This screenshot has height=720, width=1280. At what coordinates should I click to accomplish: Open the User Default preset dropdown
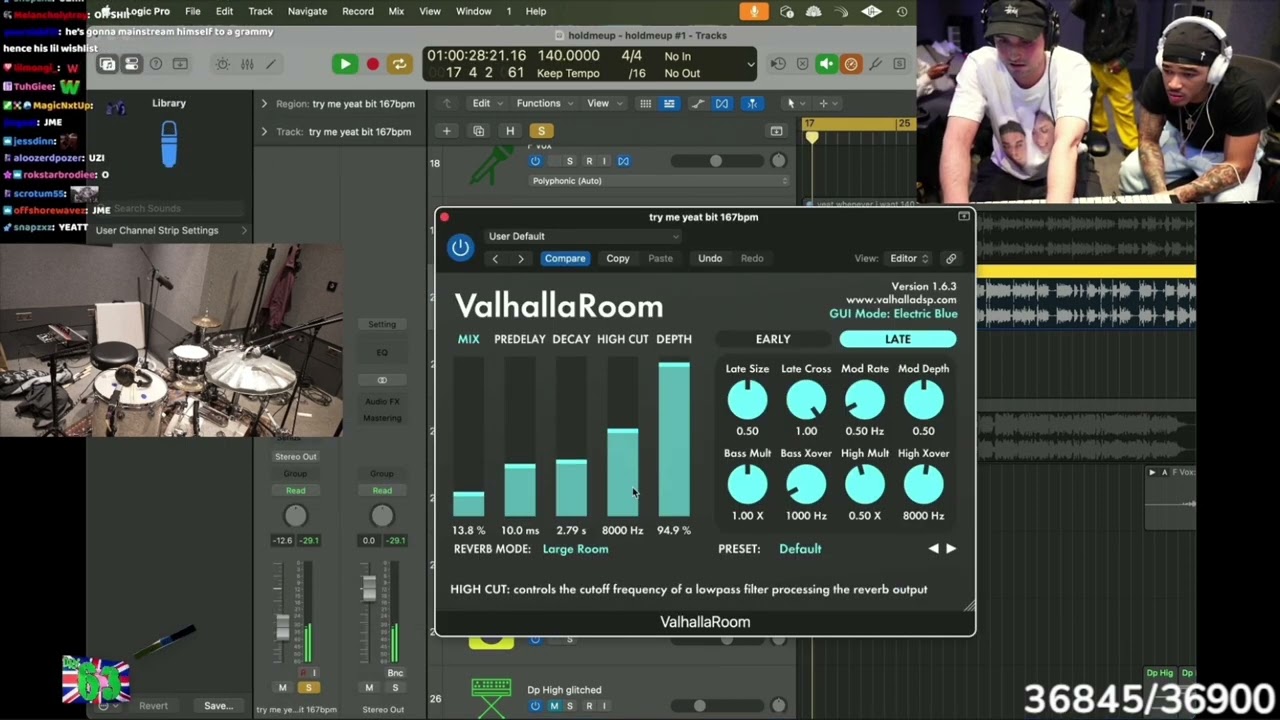(583, 236)
